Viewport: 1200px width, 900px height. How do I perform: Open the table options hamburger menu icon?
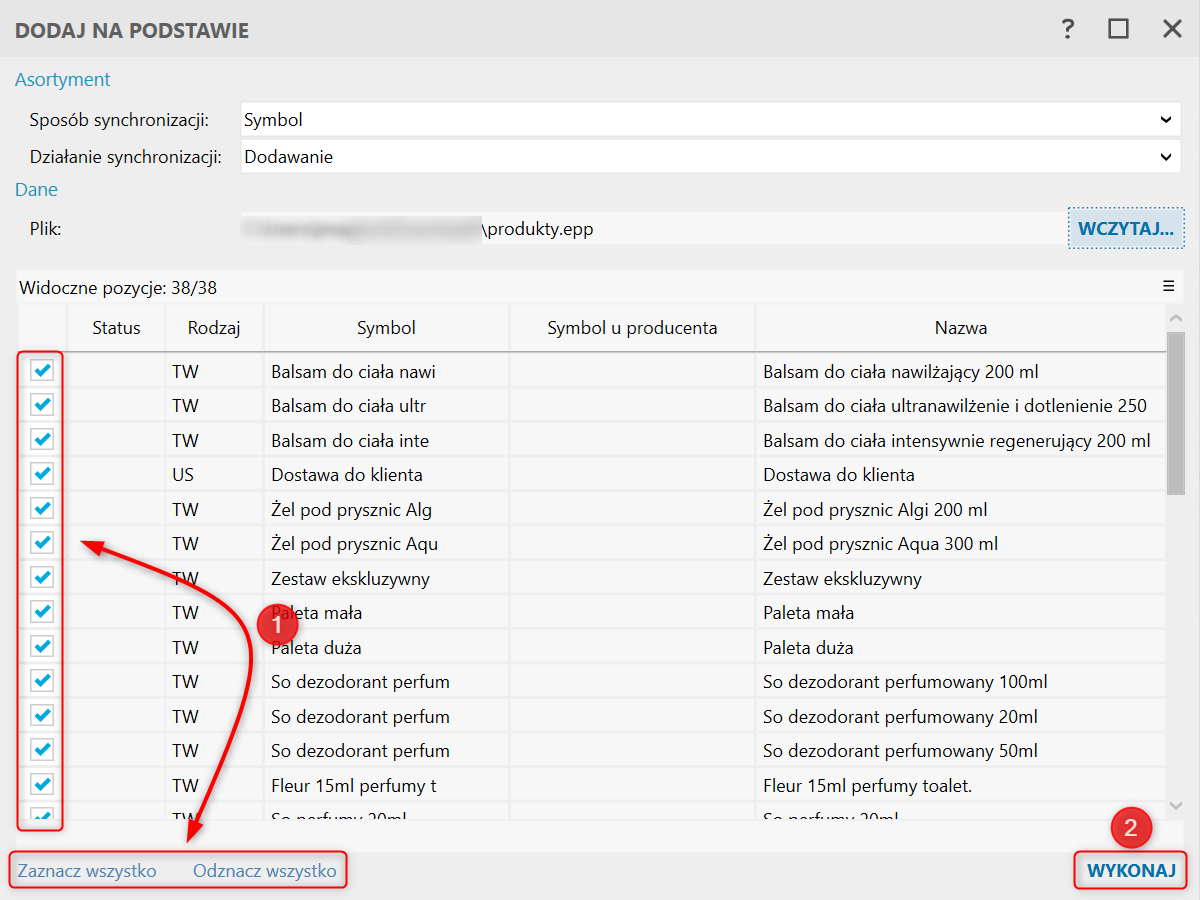coord(1168,286)
